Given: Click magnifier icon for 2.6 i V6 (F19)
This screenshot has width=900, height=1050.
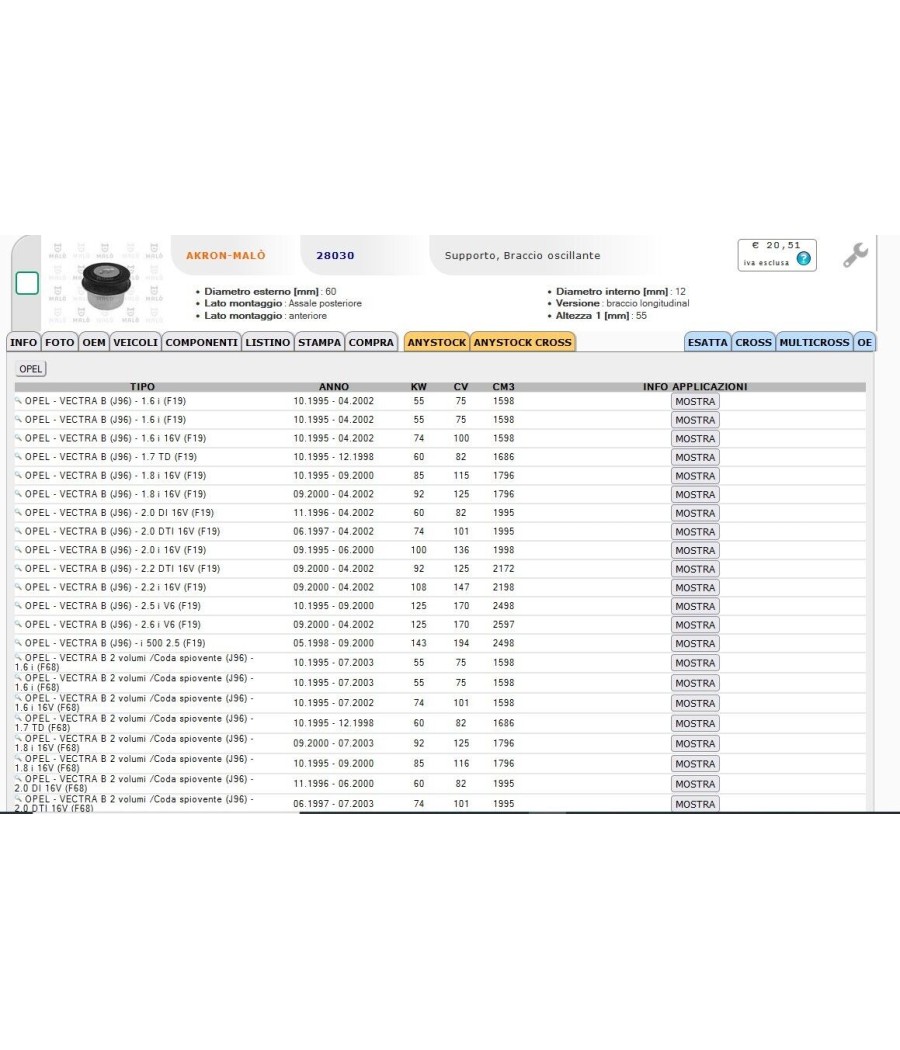Looking at the screenshot, I should click(18, 624).
